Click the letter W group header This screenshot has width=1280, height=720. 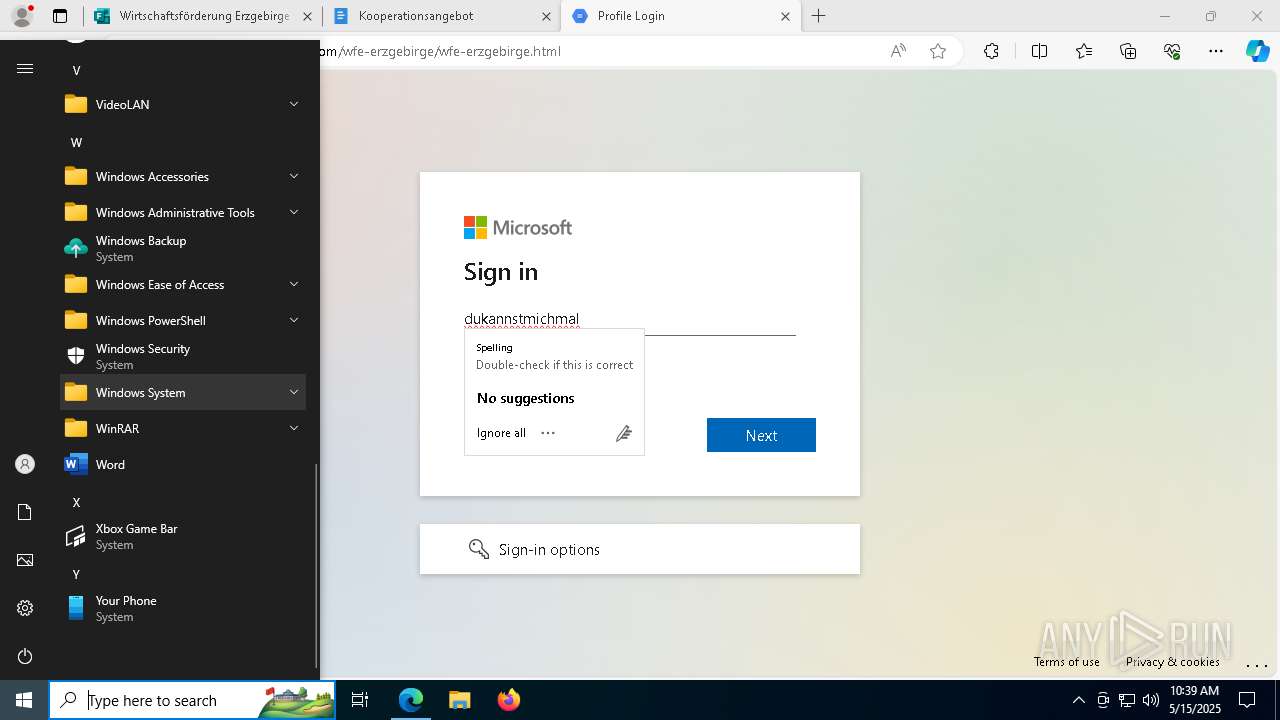coord(76,142)
